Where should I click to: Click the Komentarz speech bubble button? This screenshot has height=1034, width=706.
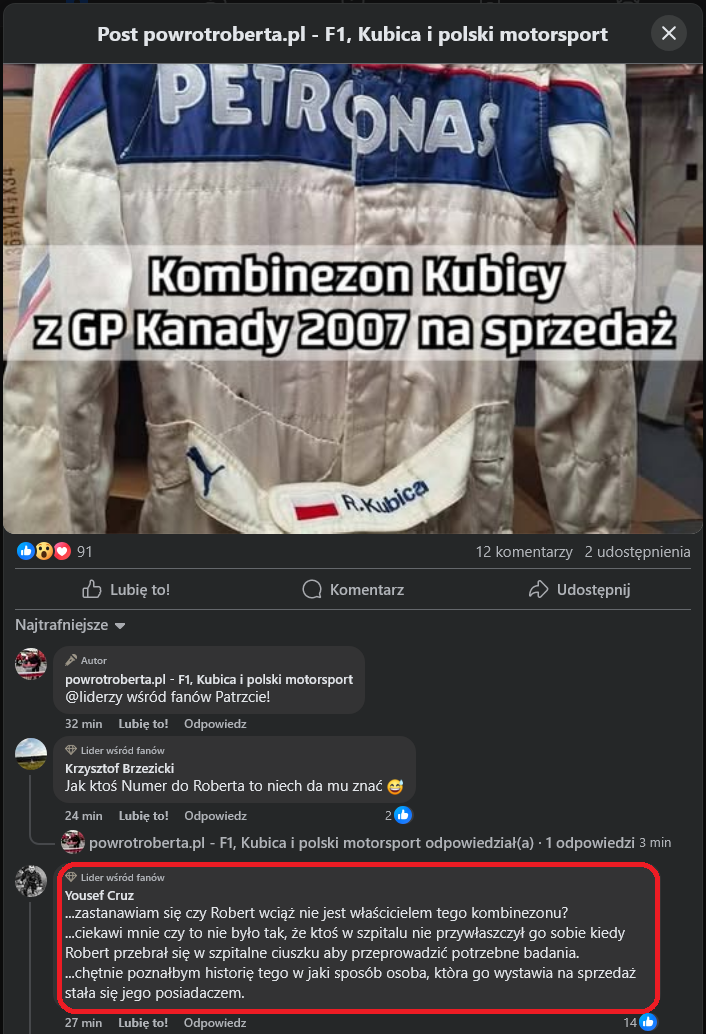(x=353, y=590)
